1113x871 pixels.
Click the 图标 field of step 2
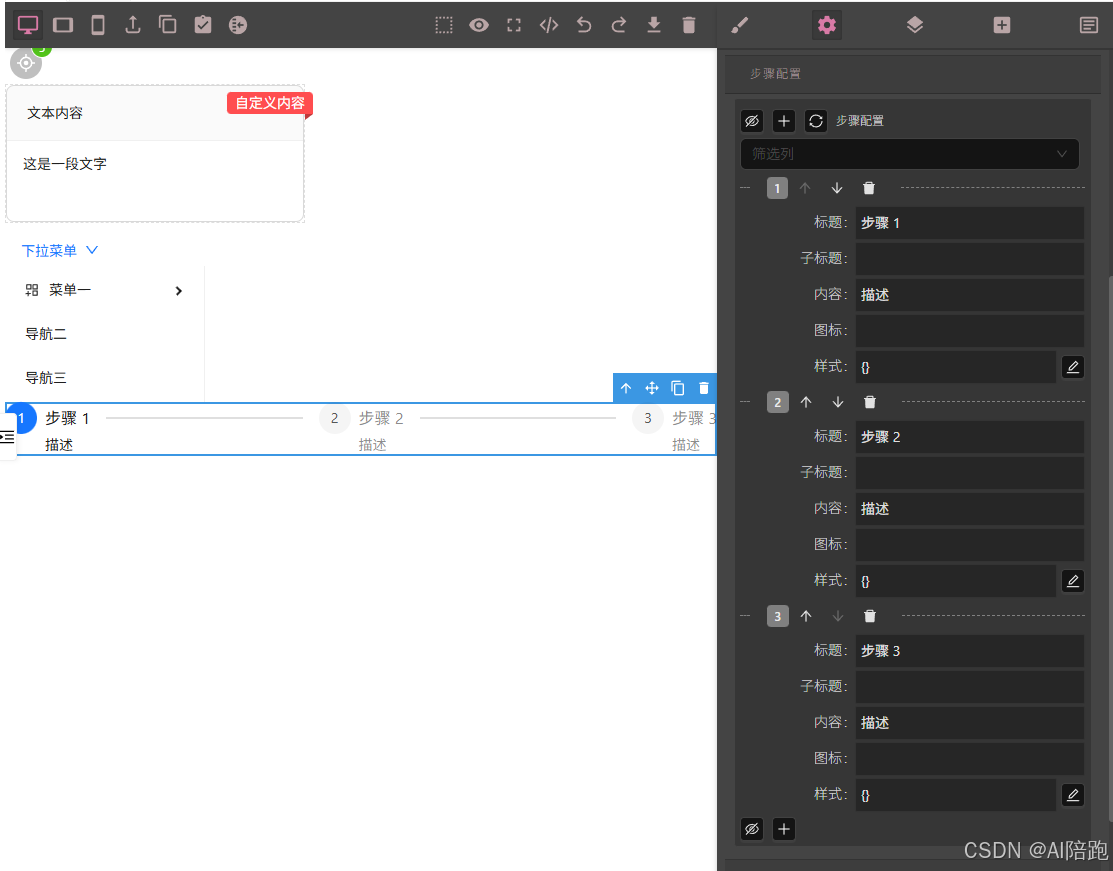pos(970,544)
